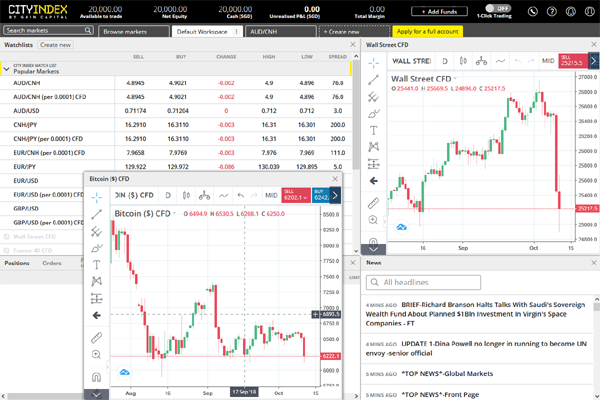Undo last action in Bitcoin chart
This screenshot has width=600, height=400.
240,196
